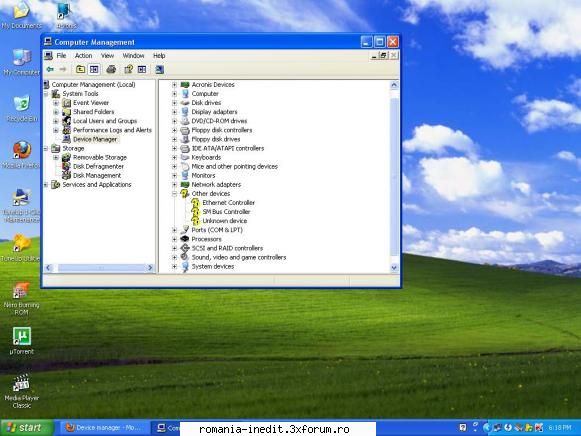The image size is (581, 436).
Task: Click device list scrollbar down arrow
Action: point(394,267)
